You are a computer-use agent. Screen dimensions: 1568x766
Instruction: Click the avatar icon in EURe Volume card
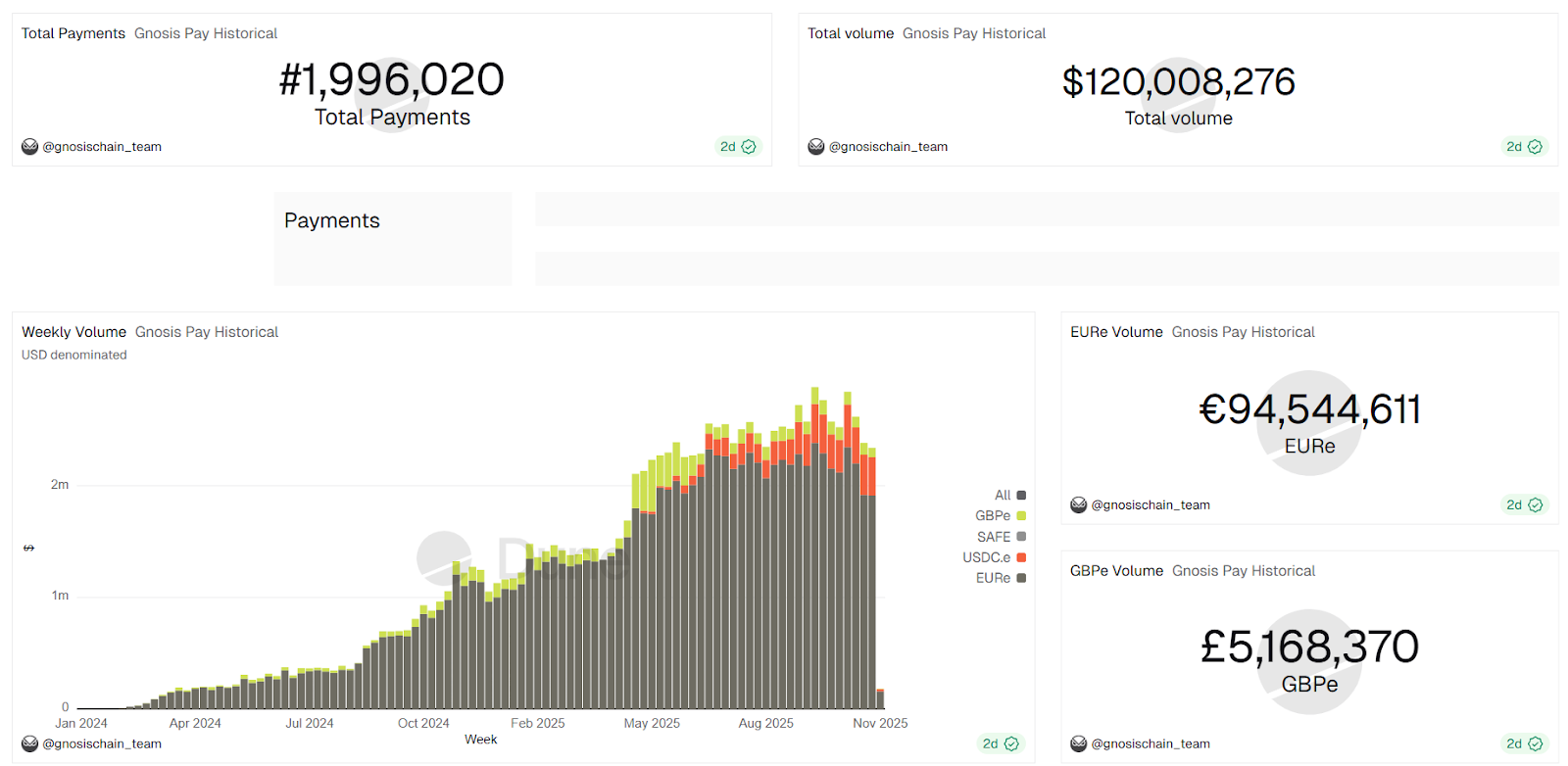(1079, 504)
